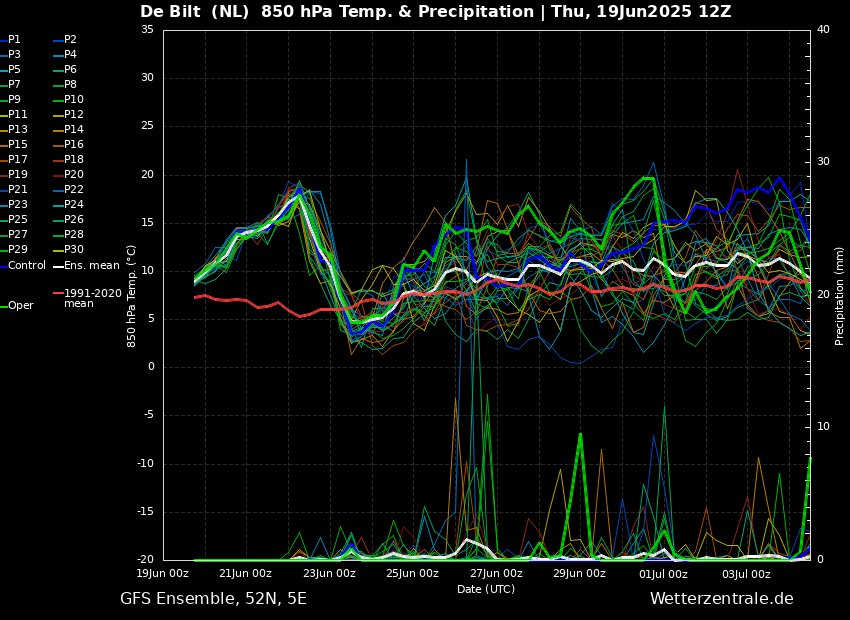This screenshot has width=850, height=620.
Task: Click the -5 temperature axis value
Action: (x=149, y=416)
